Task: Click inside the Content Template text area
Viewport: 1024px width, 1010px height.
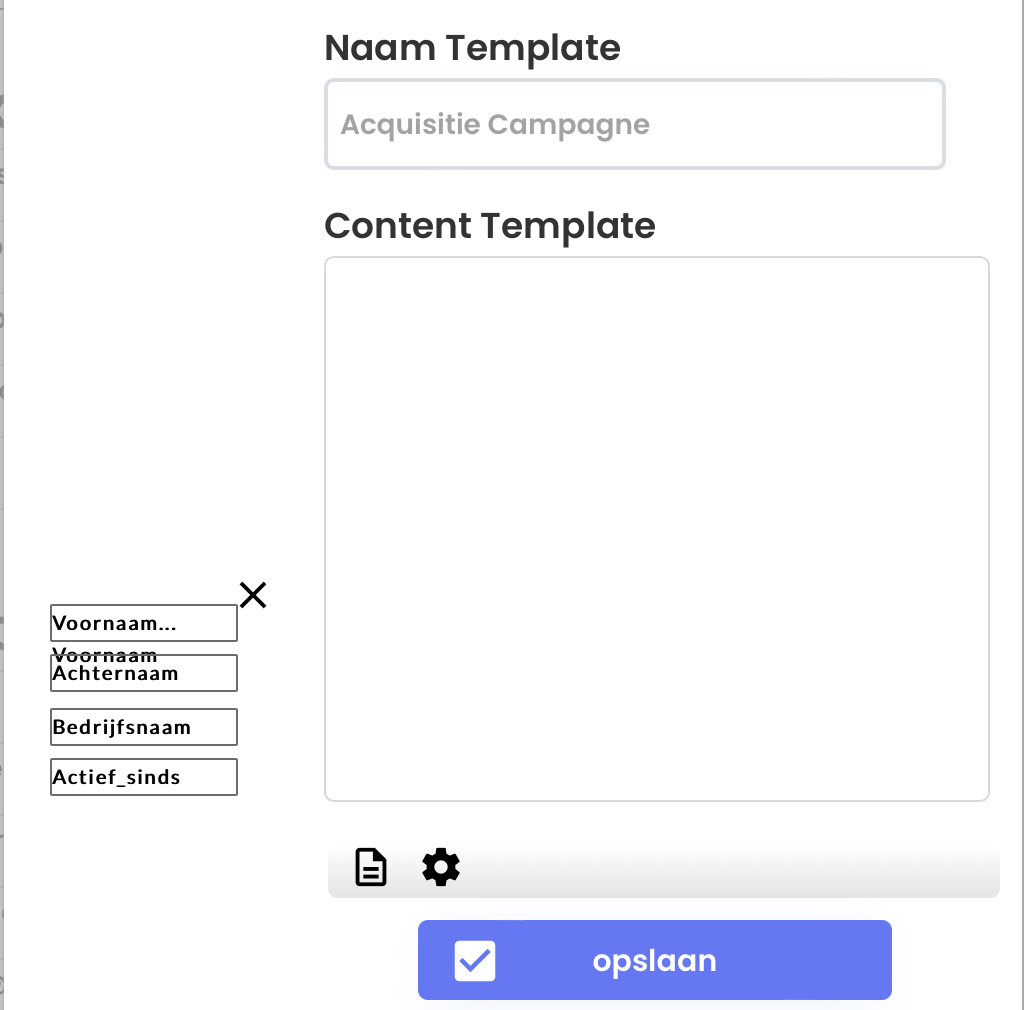Action: click(657, 529)
